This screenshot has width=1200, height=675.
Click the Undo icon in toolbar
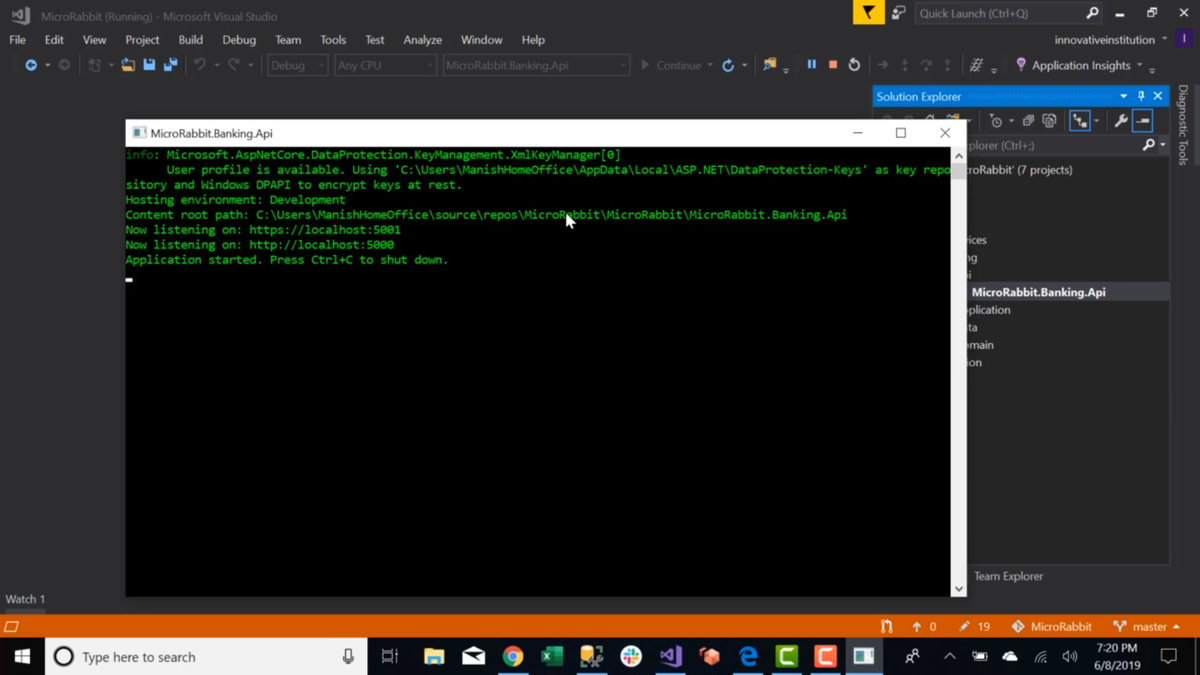(x=200, y=65)
